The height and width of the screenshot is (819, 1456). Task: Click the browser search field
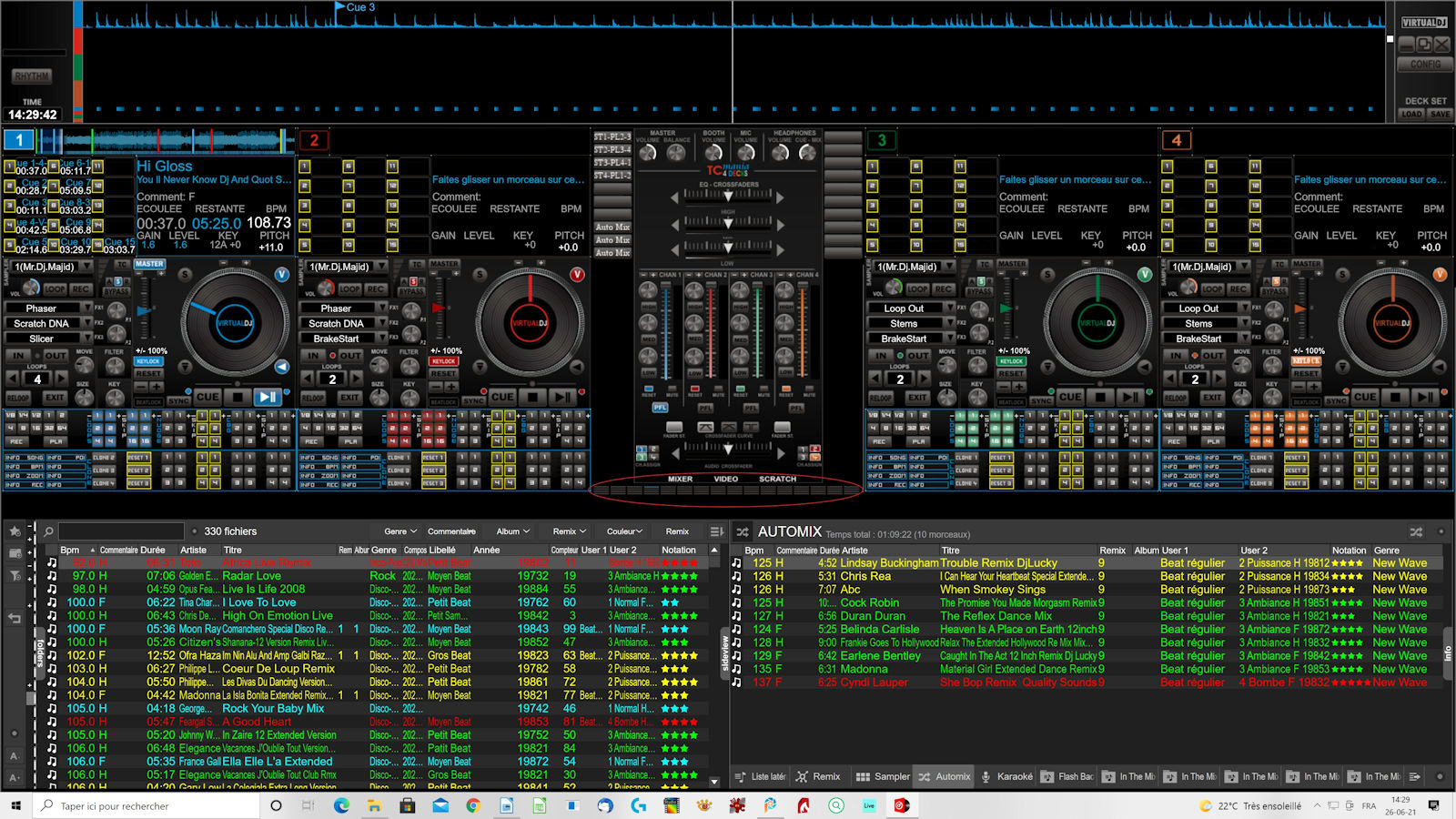tap(122, 531)
